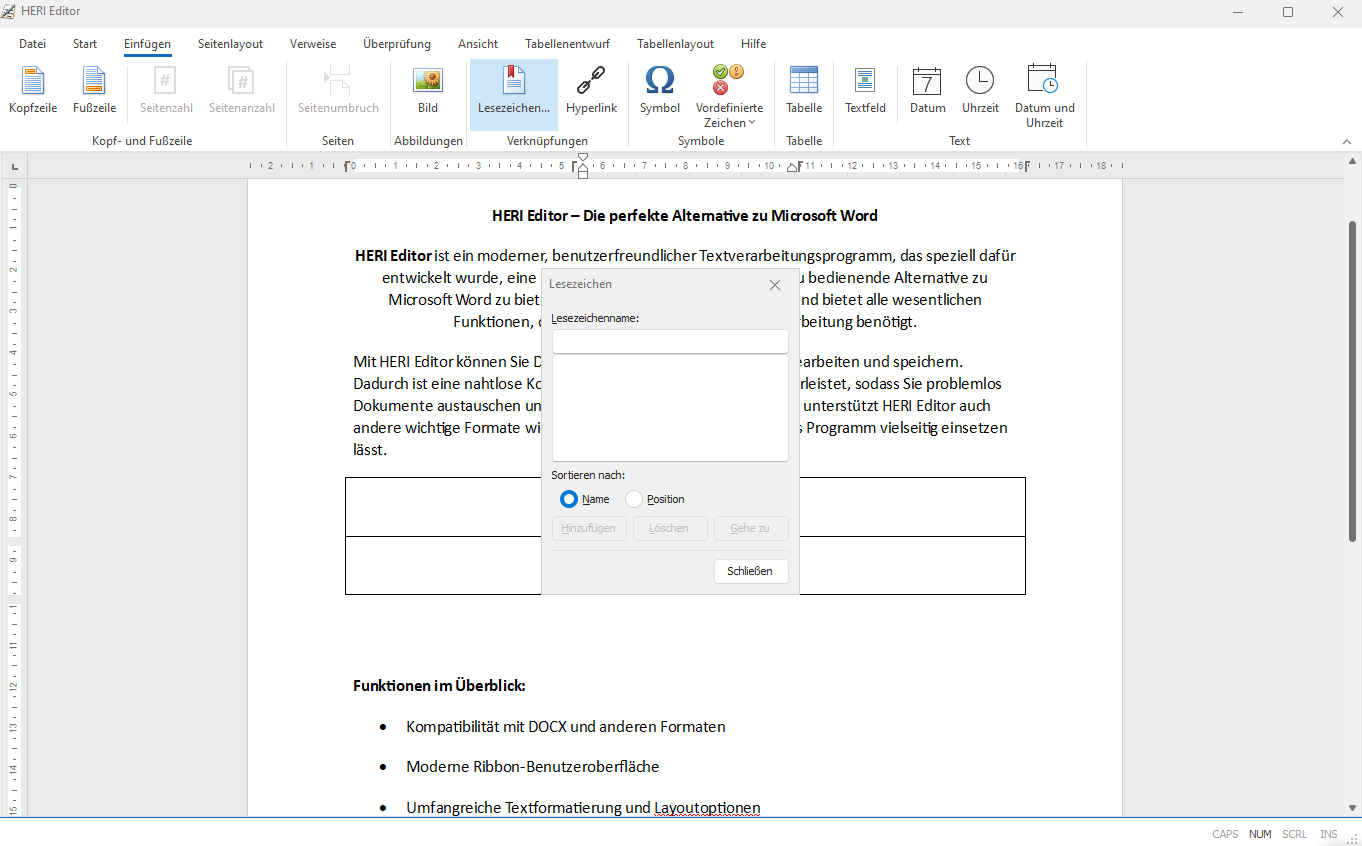
Task: Select the Position sort radio button
Action: point(634,499)
